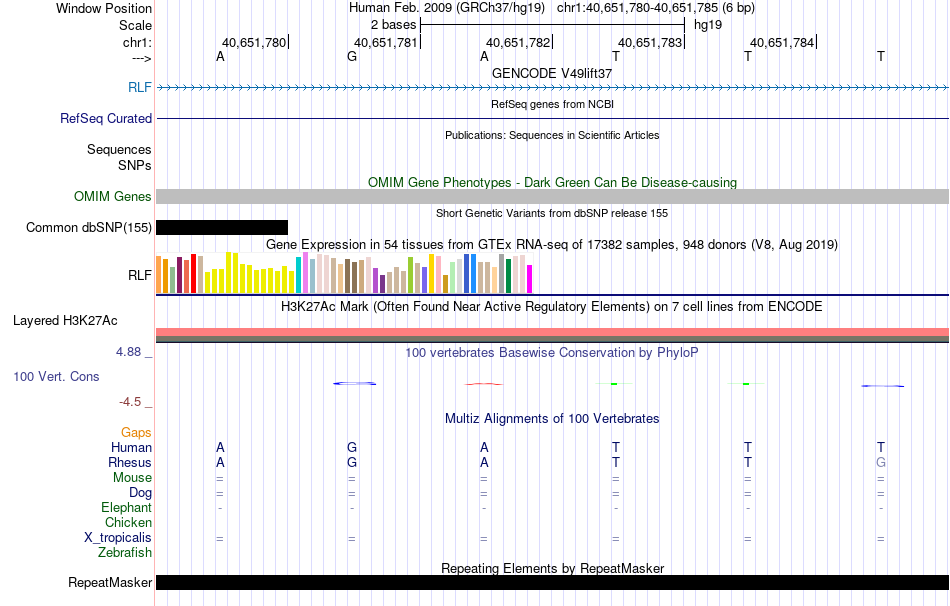950x606 pixels.
Task: Click the black RLF label beside GTEx bars
Action: point(139,275)
